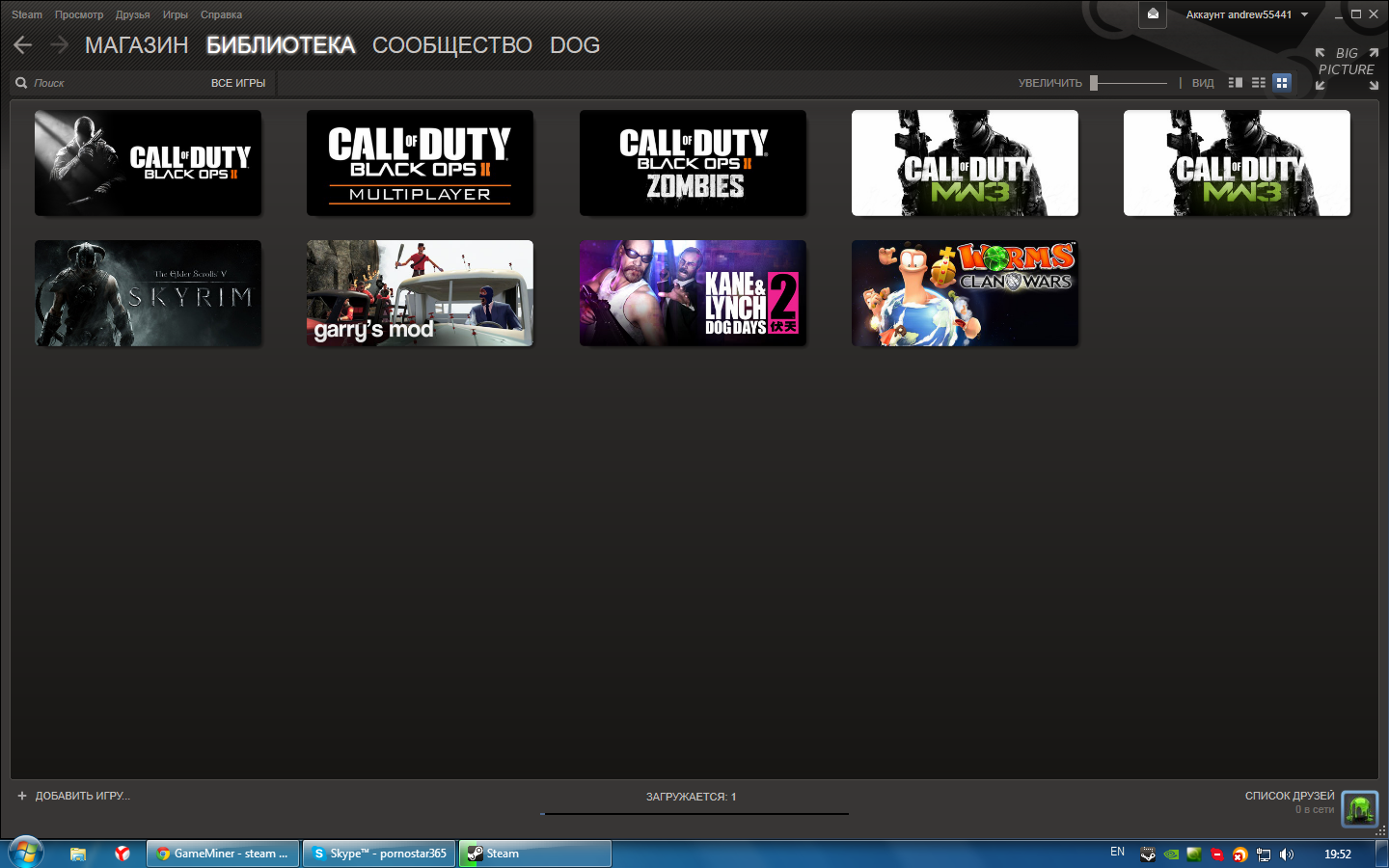This screenshot has height=868, width=1389.
Task: Click ДОБАВИТЬ ИГРУ... link
Action: pos(82,796)
